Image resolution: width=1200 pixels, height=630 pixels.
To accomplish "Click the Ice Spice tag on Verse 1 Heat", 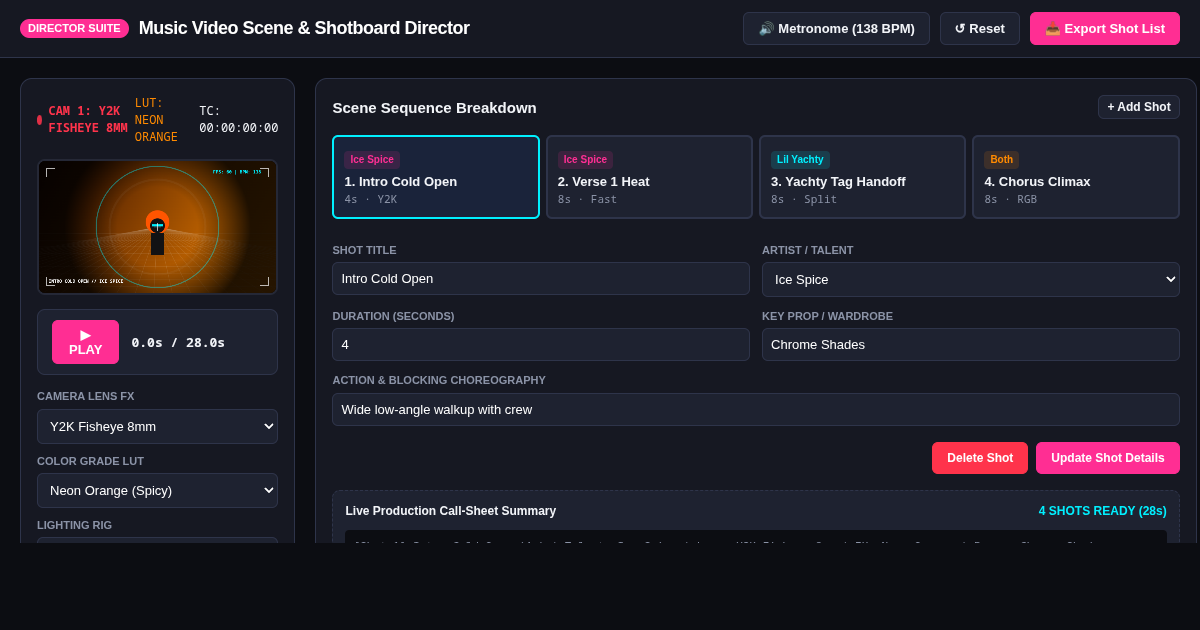I will point(585,159).
